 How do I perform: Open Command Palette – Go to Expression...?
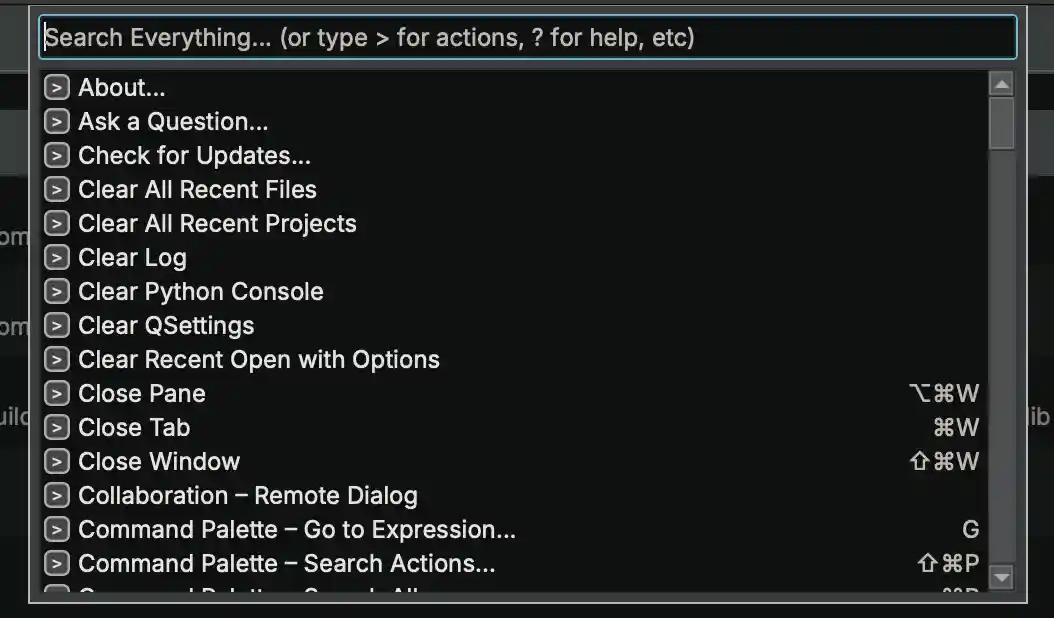(x=297, y=530)
